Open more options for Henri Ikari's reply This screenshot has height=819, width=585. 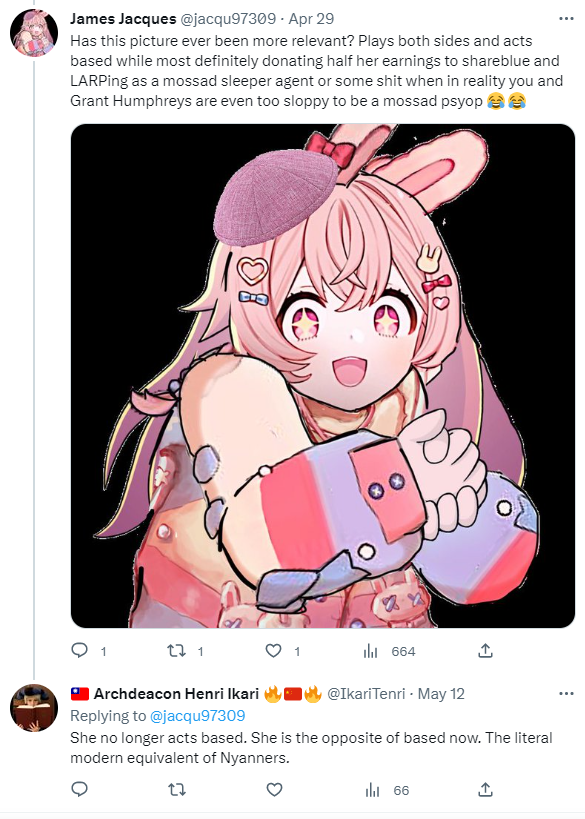(566, 694)
